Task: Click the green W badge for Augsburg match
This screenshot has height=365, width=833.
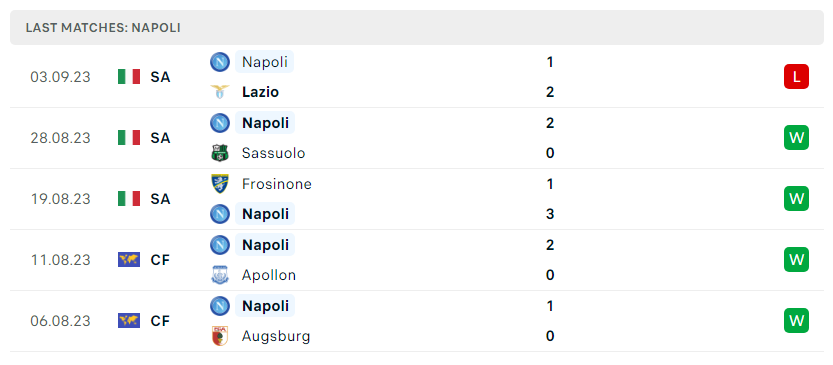Action: tap(796, 321)
